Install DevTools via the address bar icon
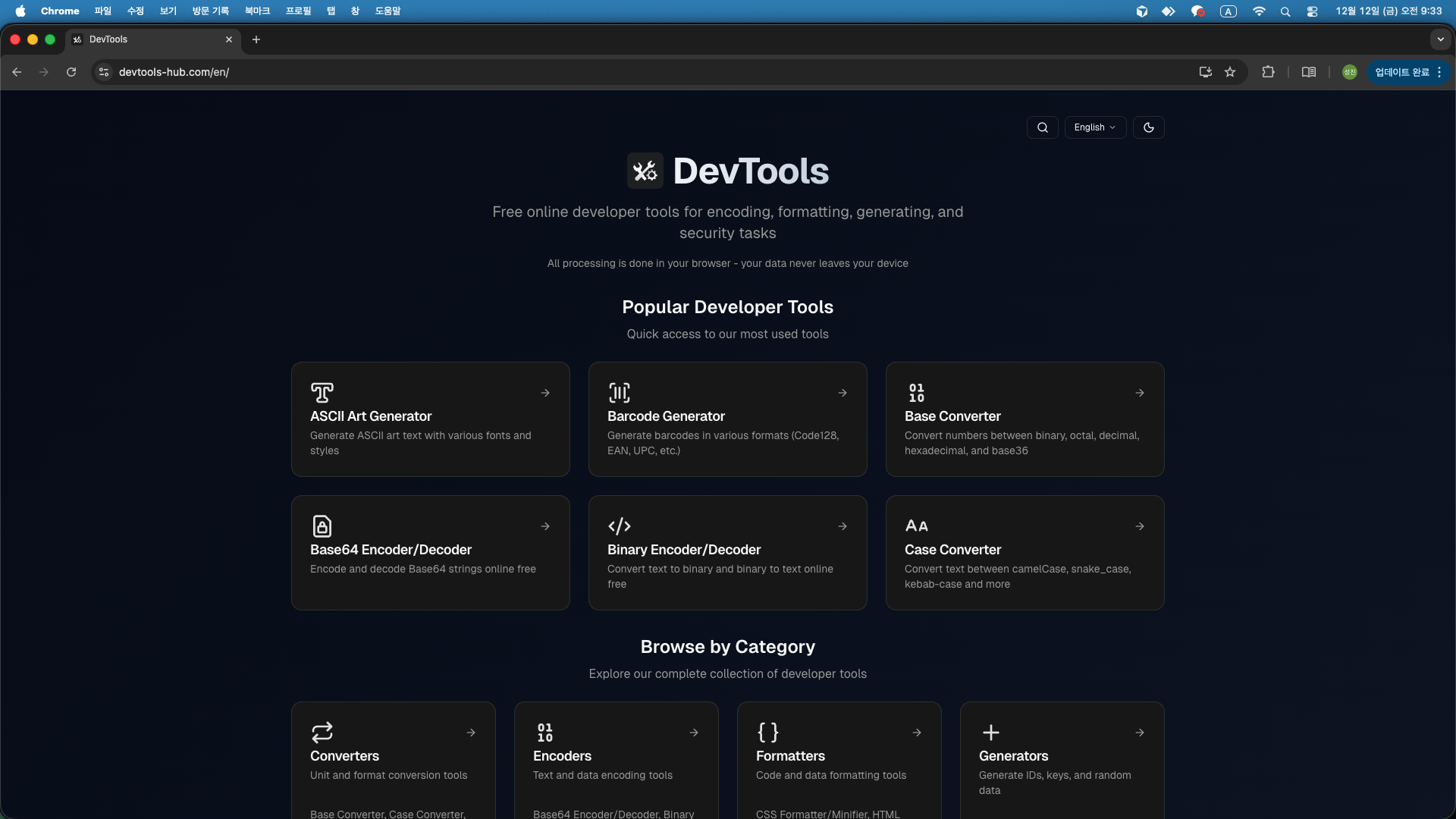 pyautogui.click(x=1205, y=72)
